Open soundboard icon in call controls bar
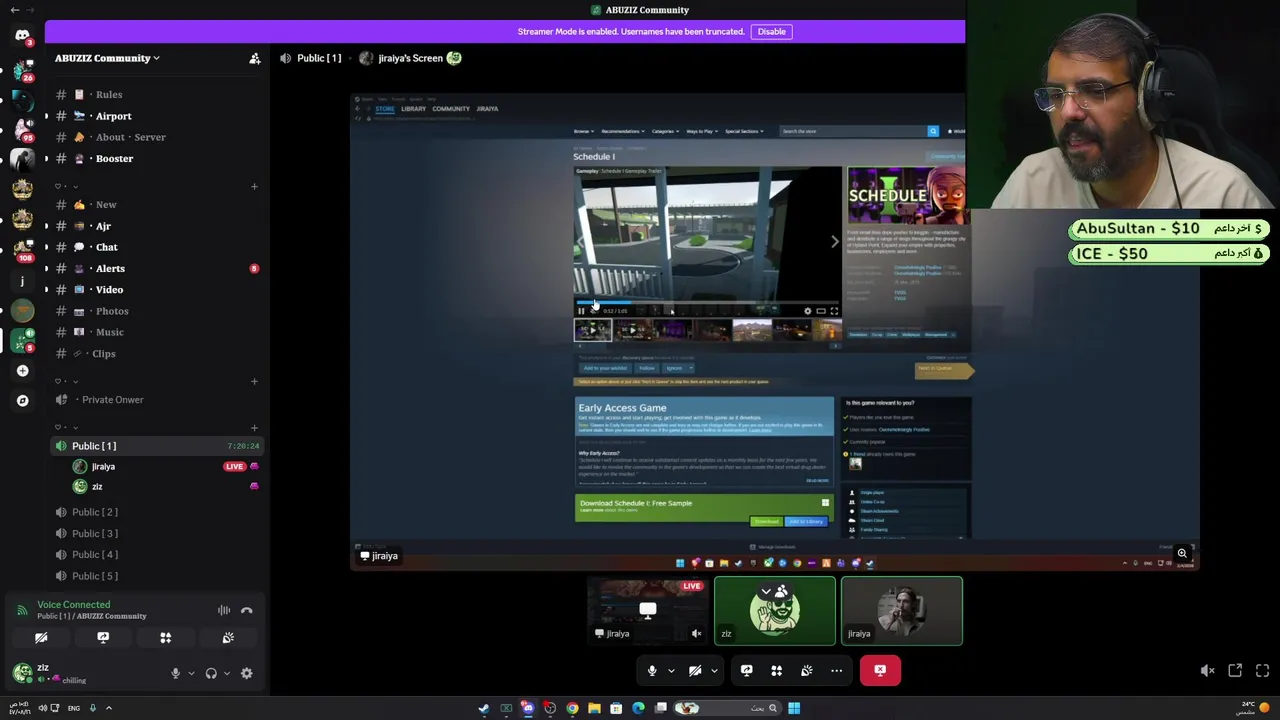Image resolution: width=1280 pixels, height=720 pixels. pyautogui.click(x=806, y=670)
